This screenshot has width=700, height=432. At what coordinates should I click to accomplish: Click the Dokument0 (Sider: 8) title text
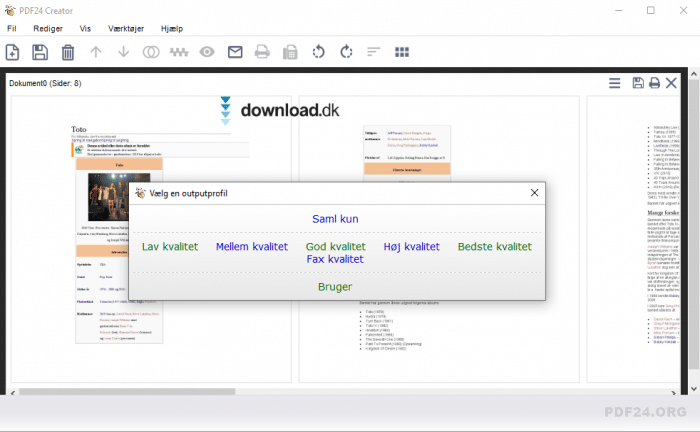(x=45, y=83)
